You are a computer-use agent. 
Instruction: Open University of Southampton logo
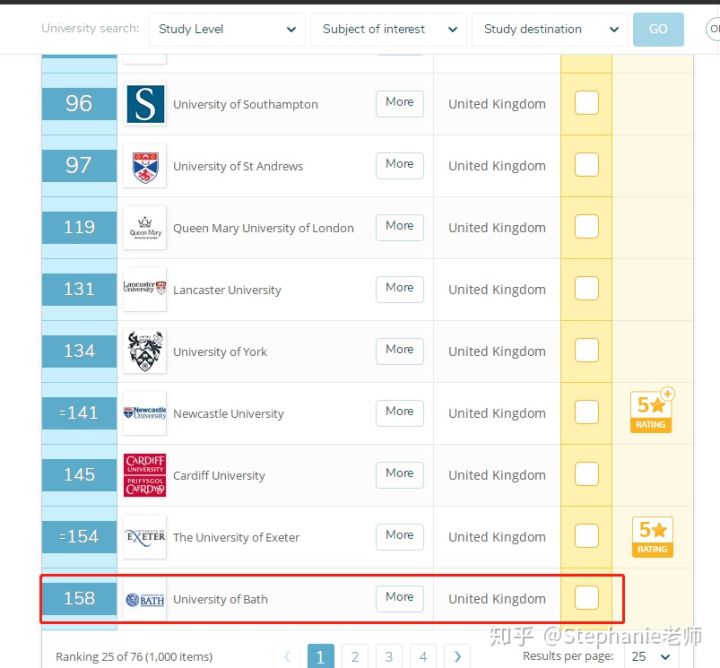tap(145, 104)
